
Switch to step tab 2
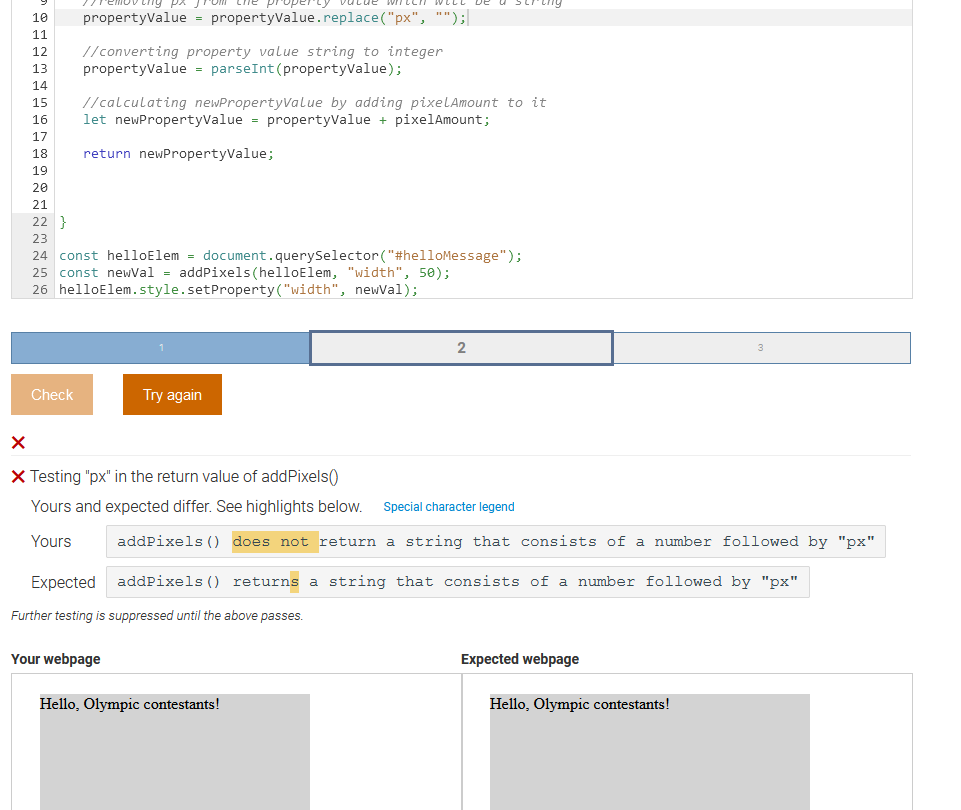461,347
